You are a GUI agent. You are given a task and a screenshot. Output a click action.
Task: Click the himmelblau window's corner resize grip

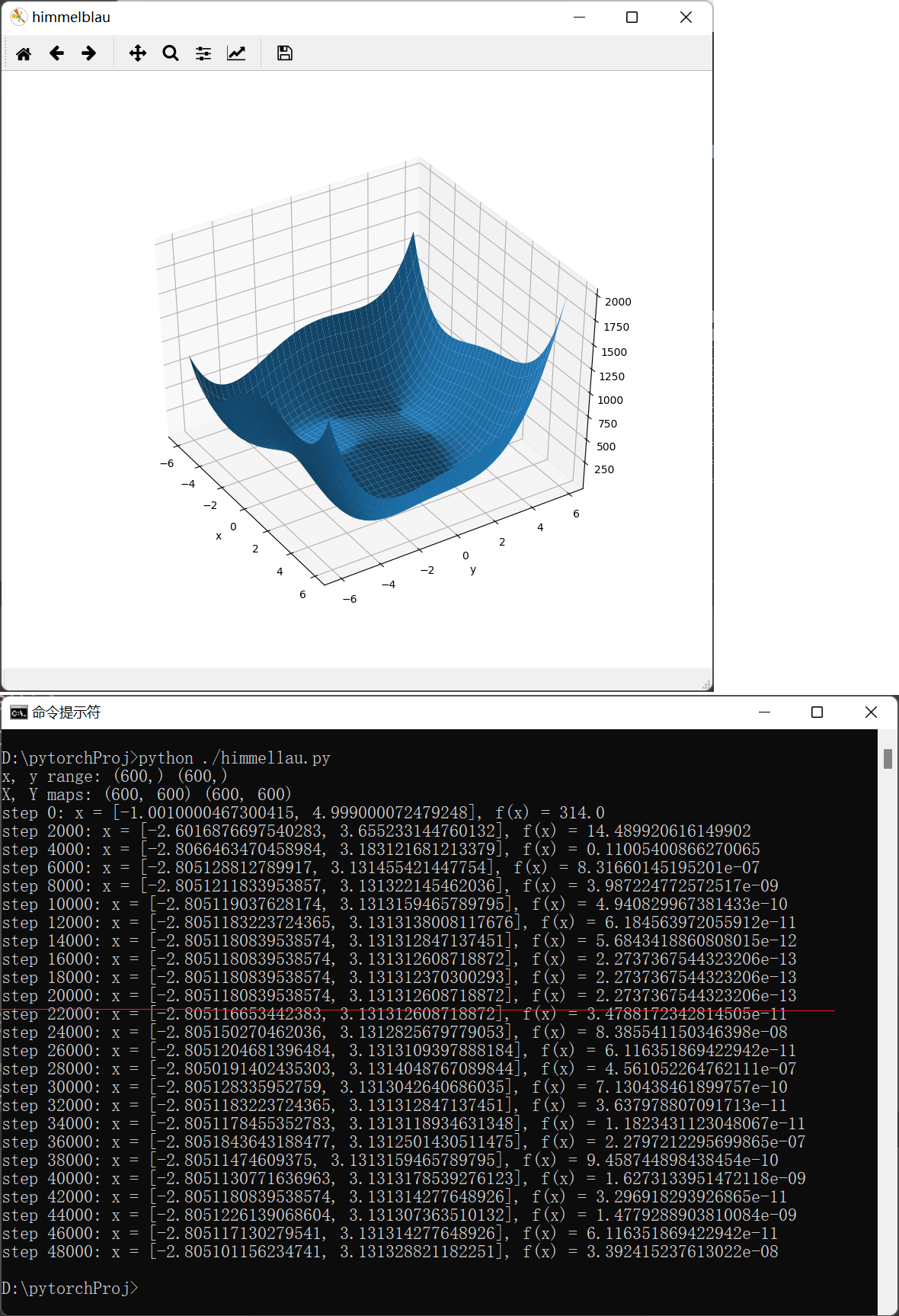pyautogui.click(x=706, y=684)
